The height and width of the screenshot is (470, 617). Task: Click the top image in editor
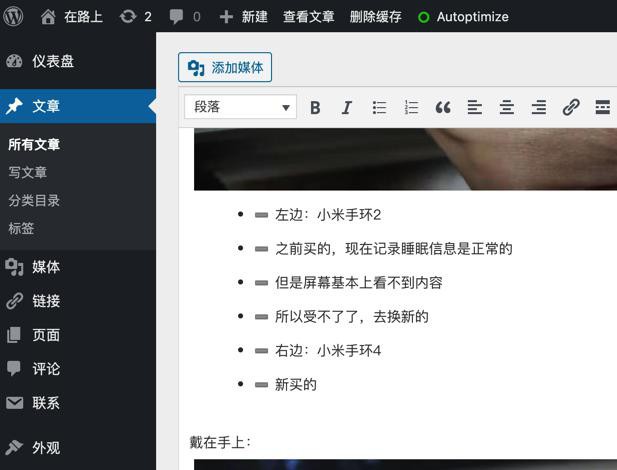tap(405, 159)
